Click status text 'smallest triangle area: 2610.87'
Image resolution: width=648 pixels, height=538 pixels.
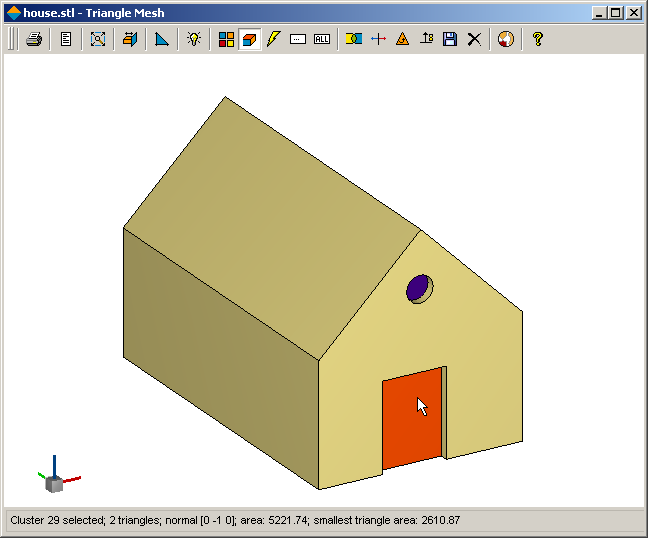387,520
